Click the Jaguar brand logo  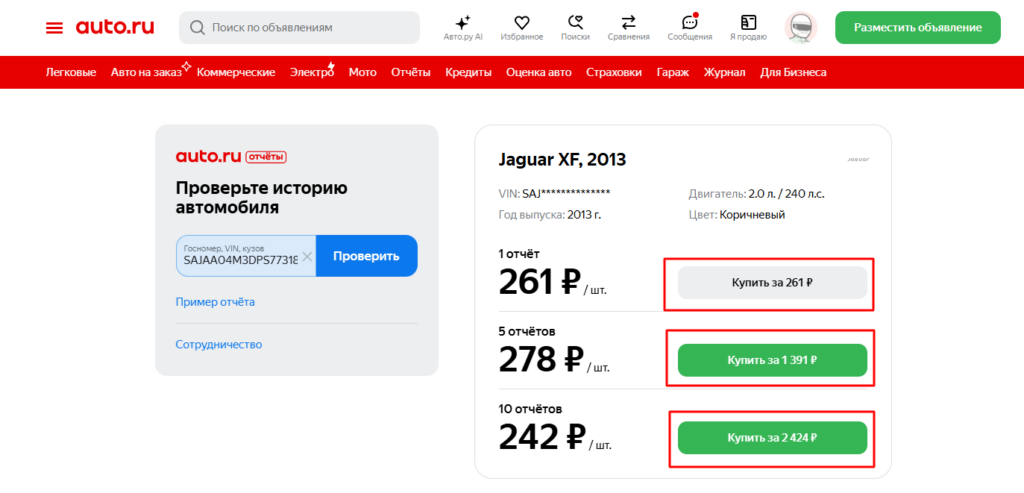pyautogui.click(x=858, y=159)
